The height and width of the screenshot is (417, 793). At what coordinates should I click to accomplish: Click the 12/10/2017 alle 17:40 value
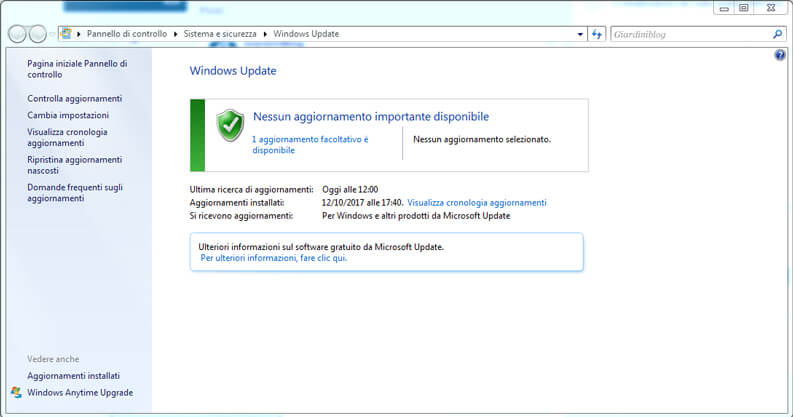pos(363,203)
